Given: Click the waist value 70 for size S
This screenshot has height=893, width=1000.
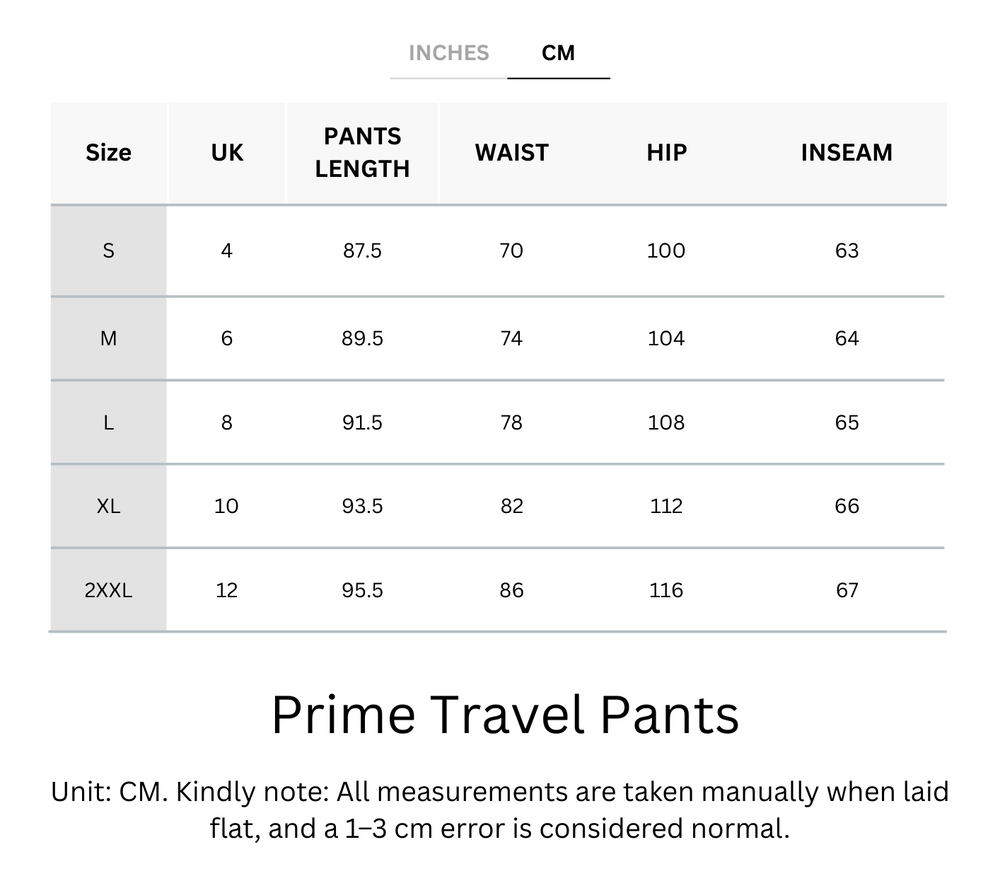Looking at the screenshot, I should [x=510, y=251].
